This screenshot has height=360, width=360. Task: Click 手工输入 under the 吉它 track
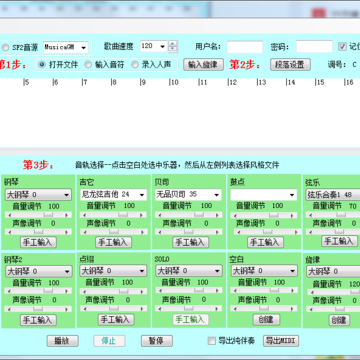coord(114,243)
